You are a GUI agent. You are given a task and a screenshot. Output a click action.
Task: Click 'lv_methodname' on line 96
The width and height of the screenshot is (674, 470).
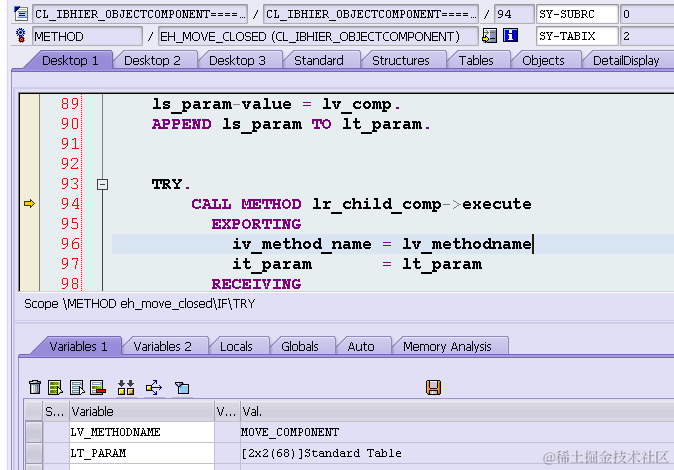pos(467,244)
